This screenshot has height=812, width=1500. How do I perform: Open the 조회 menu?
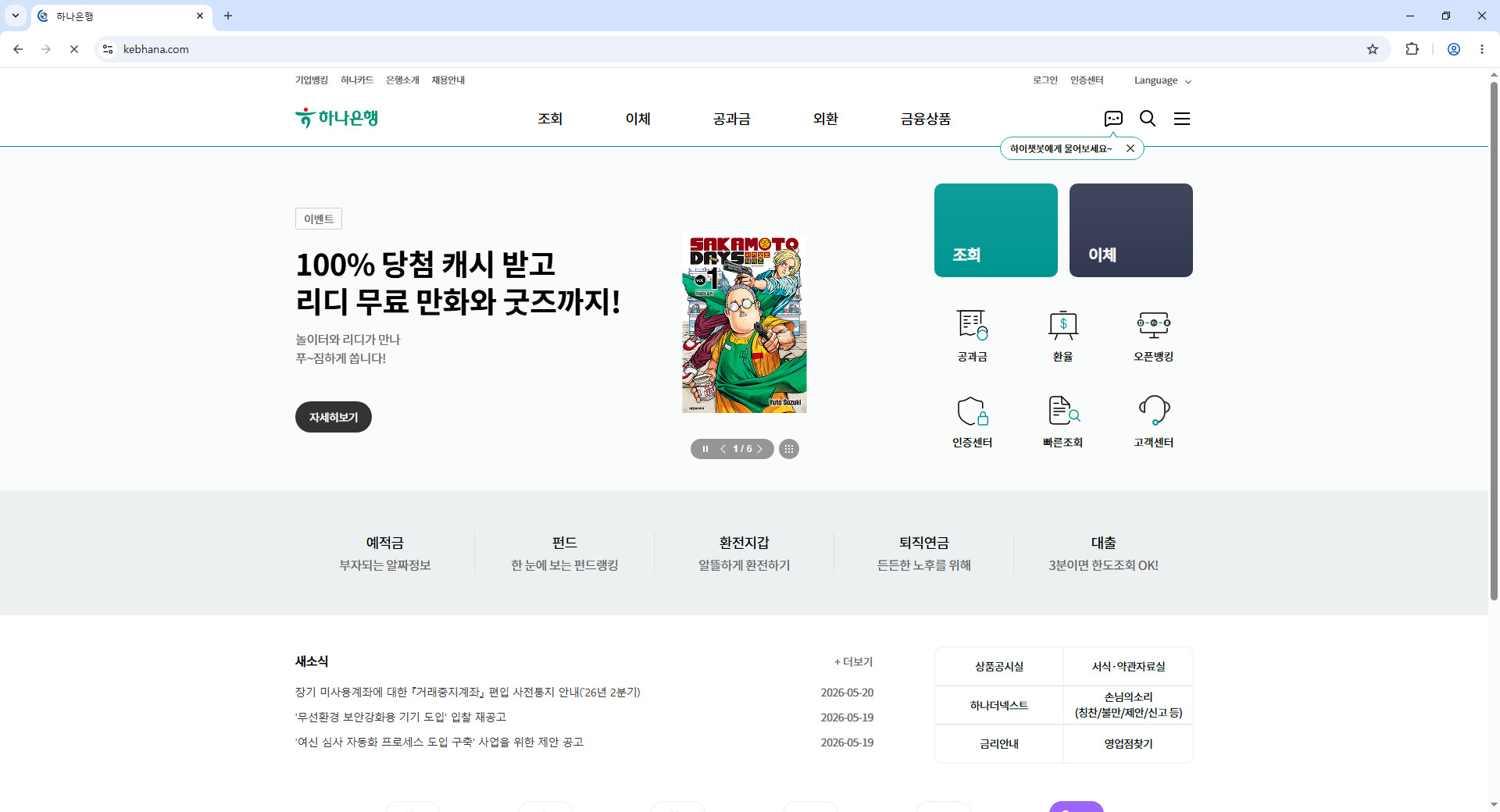550,119
